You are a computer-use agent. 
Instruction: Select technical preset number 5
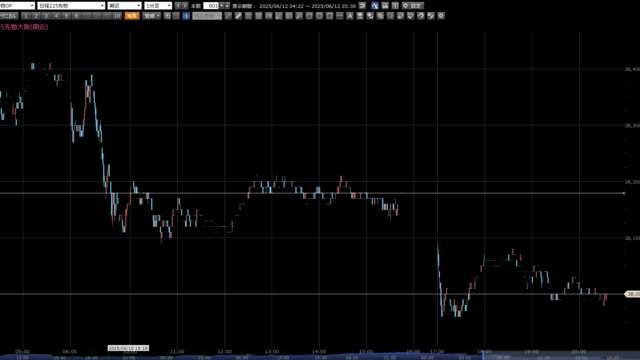[66, 16]
